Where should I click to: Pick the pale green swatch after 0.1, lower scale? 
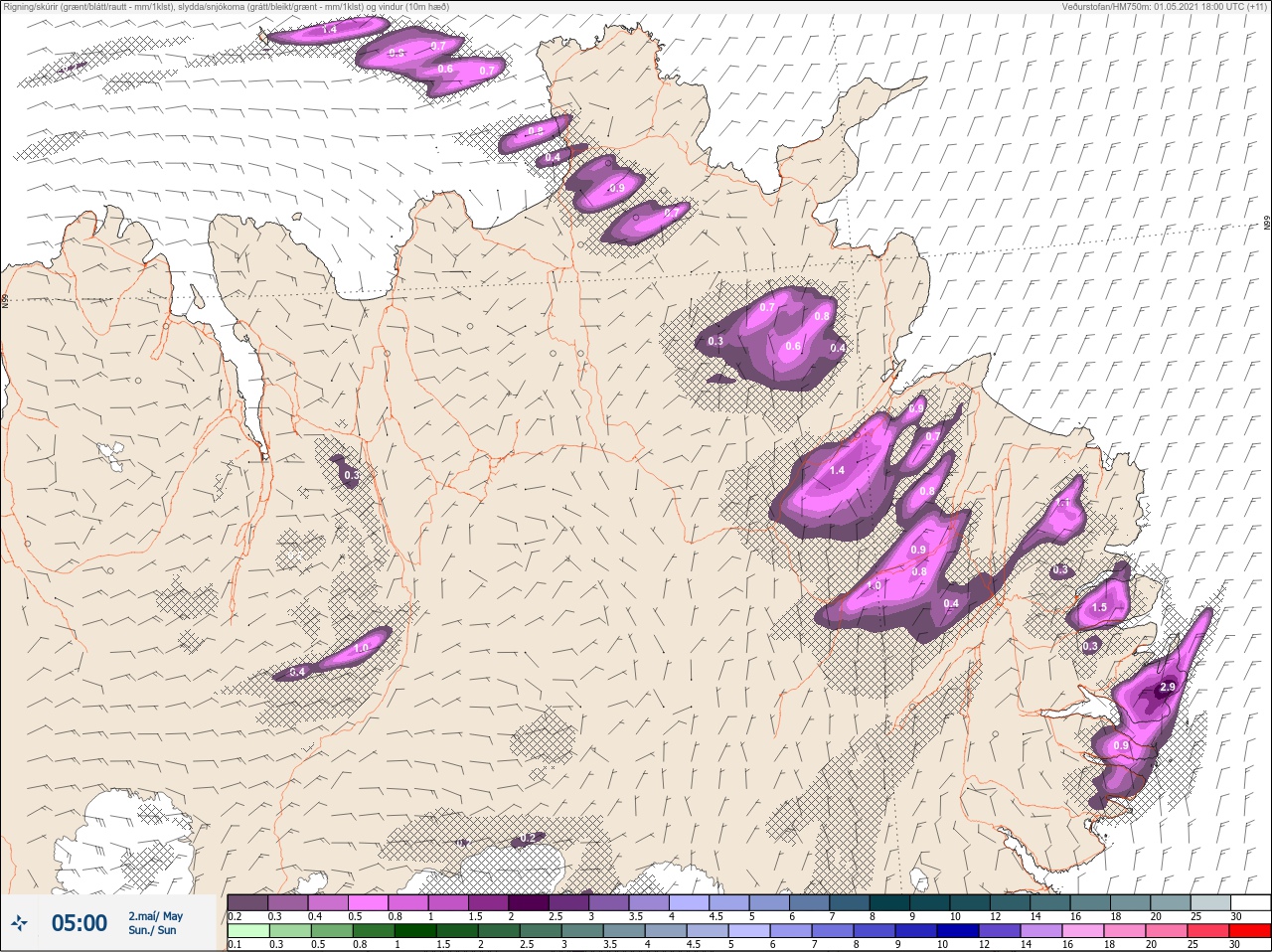pyautogui.click(x=248, y=931)
